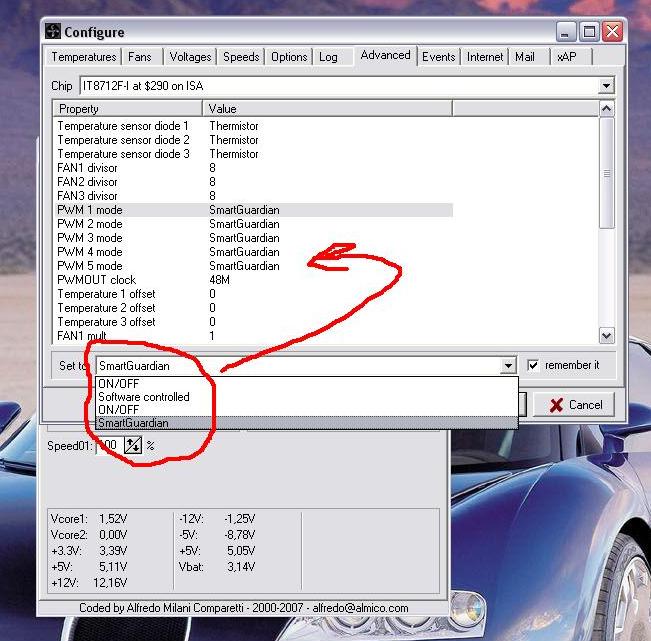Select the PWM 4 mode row
This screenshot has height=641, width=651.
(253, 252)
